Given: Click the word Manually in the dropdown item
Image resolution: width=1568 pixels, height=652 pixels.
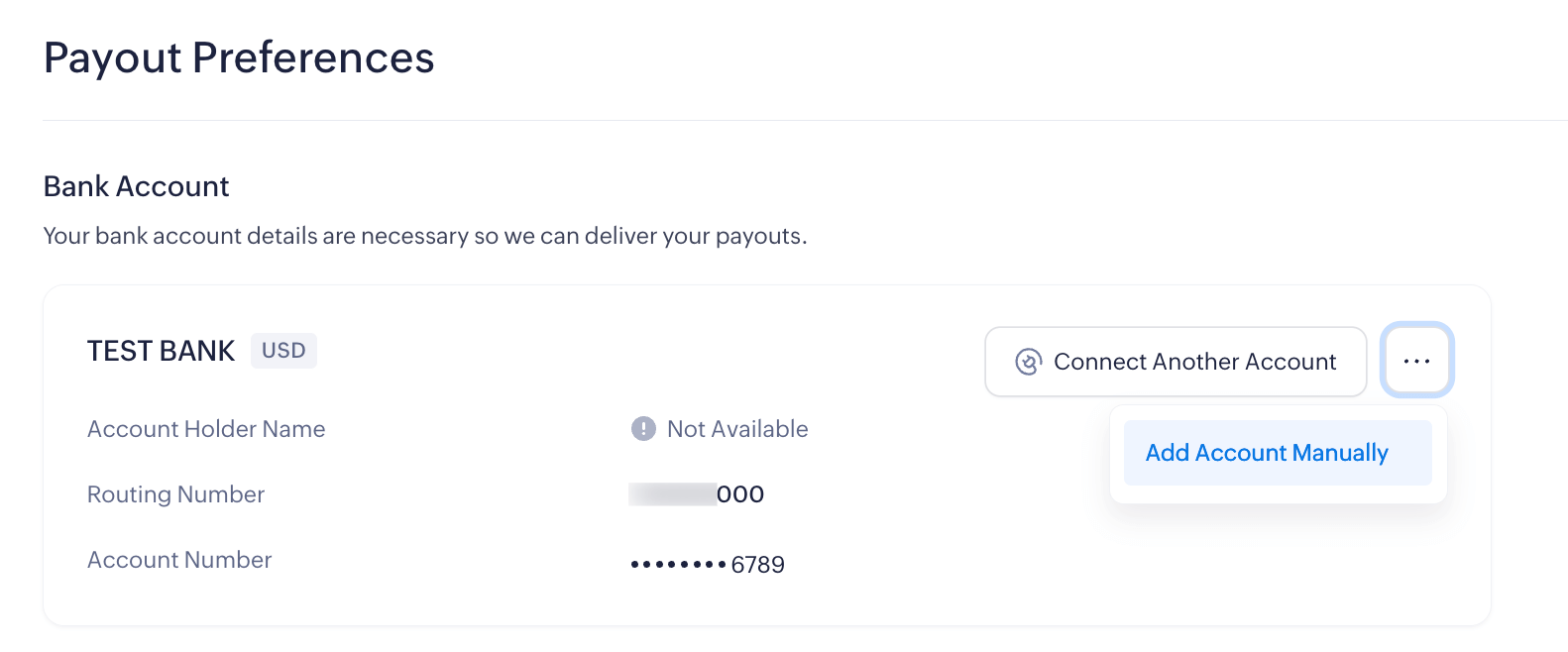Looking at the screenshot, I should point(1340,453).
